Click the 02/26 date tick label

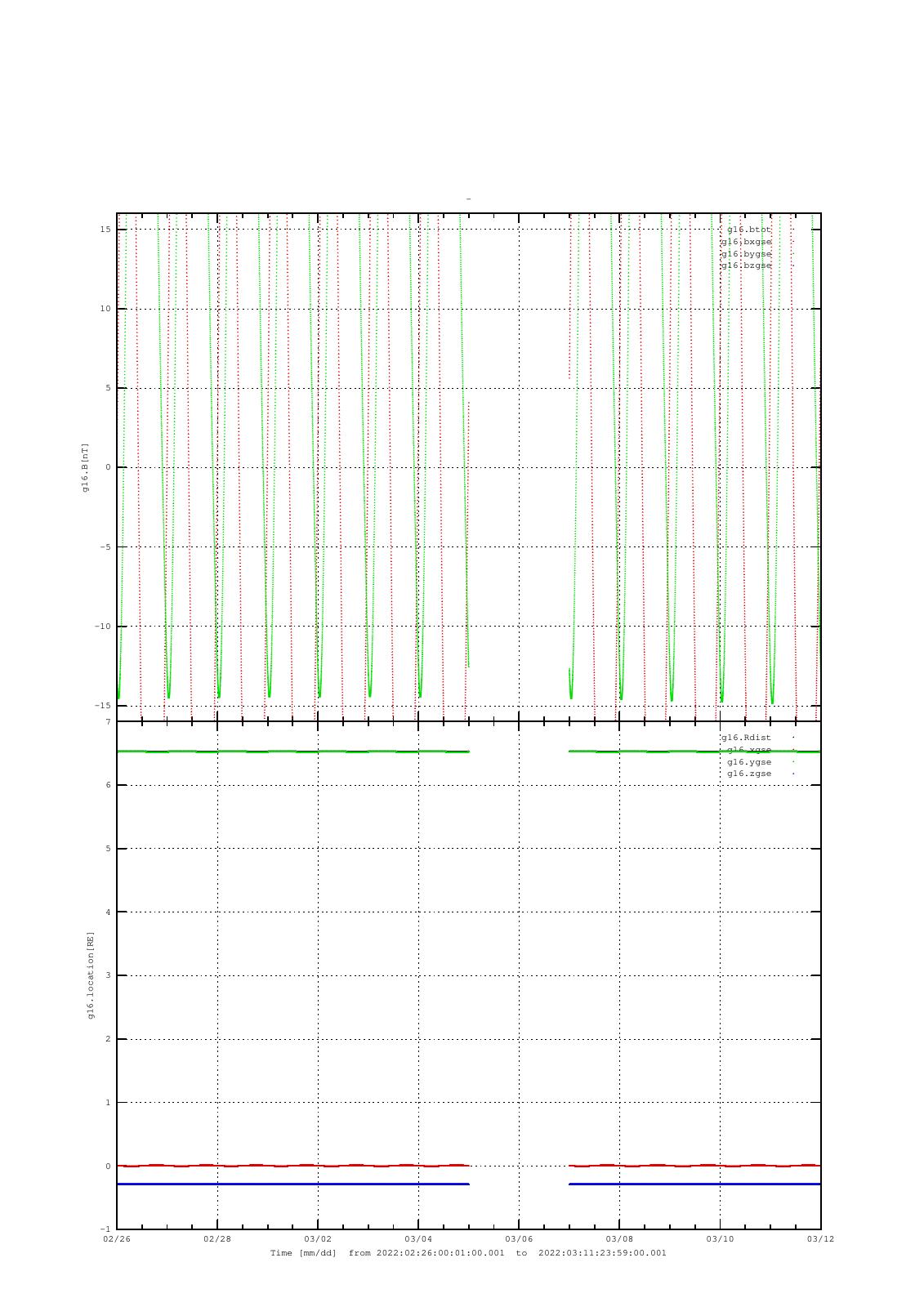point(117,1239)
